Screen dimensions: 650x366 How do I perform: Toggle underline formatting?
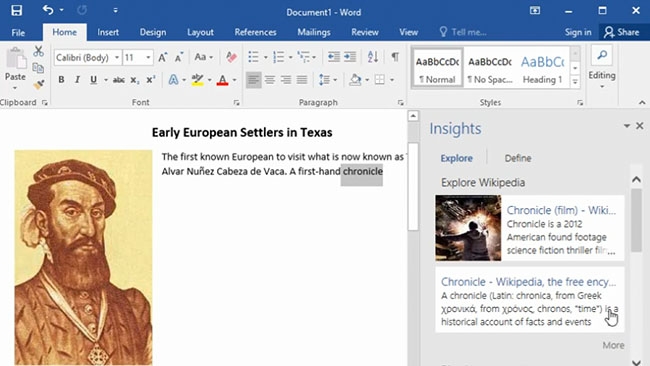point(94,80)
